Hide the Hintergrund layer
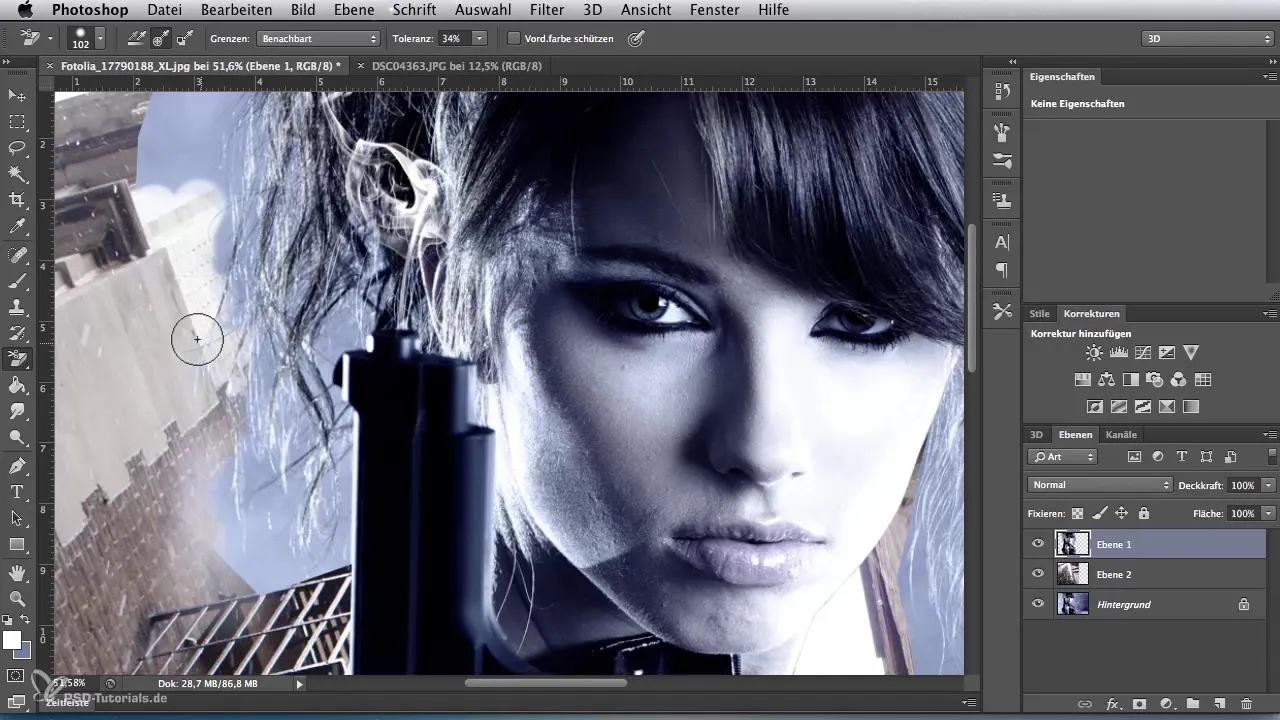Image resolution: width=1280 pixels, height=720 pixels. (1037, 604)
